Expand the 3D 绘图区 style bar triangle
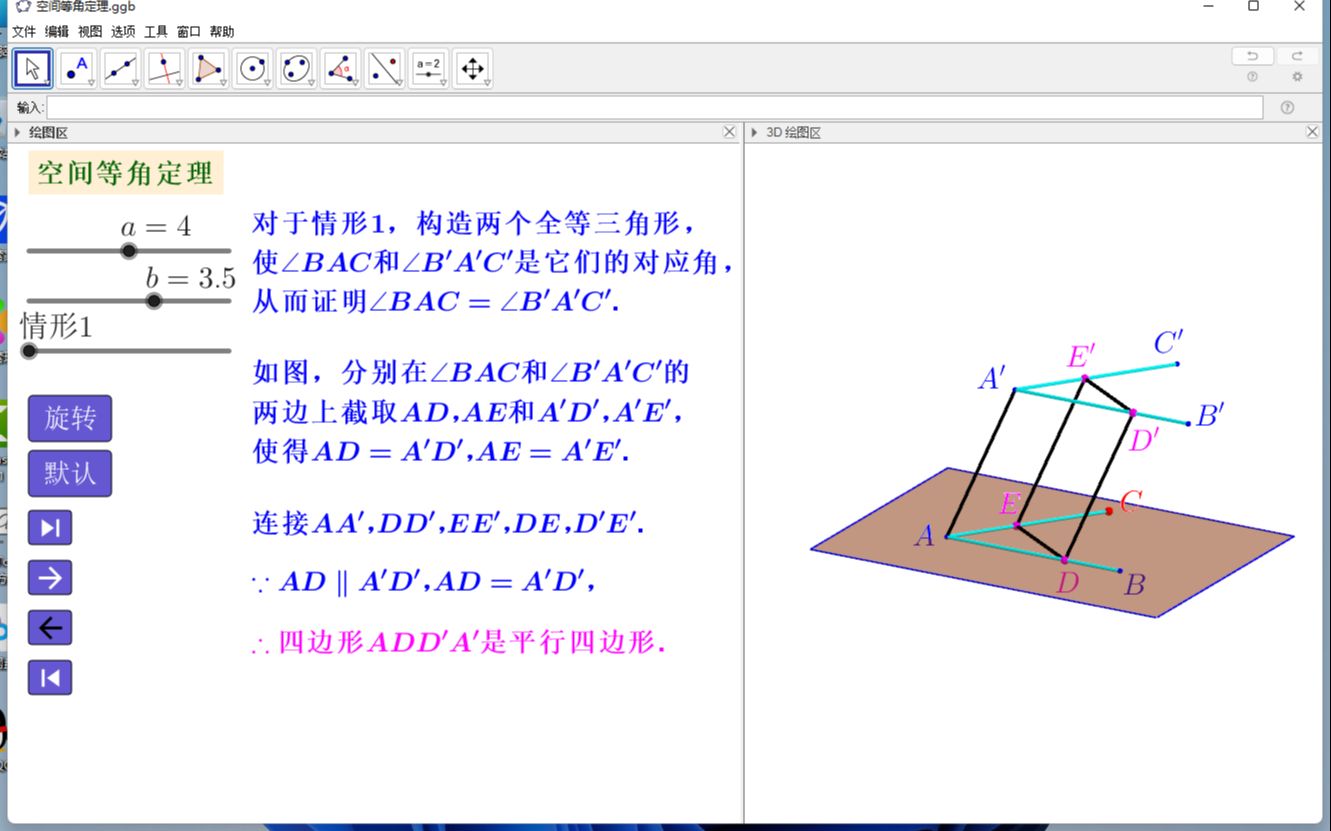The image size is (1331, 831). click(x=753, y=132)
